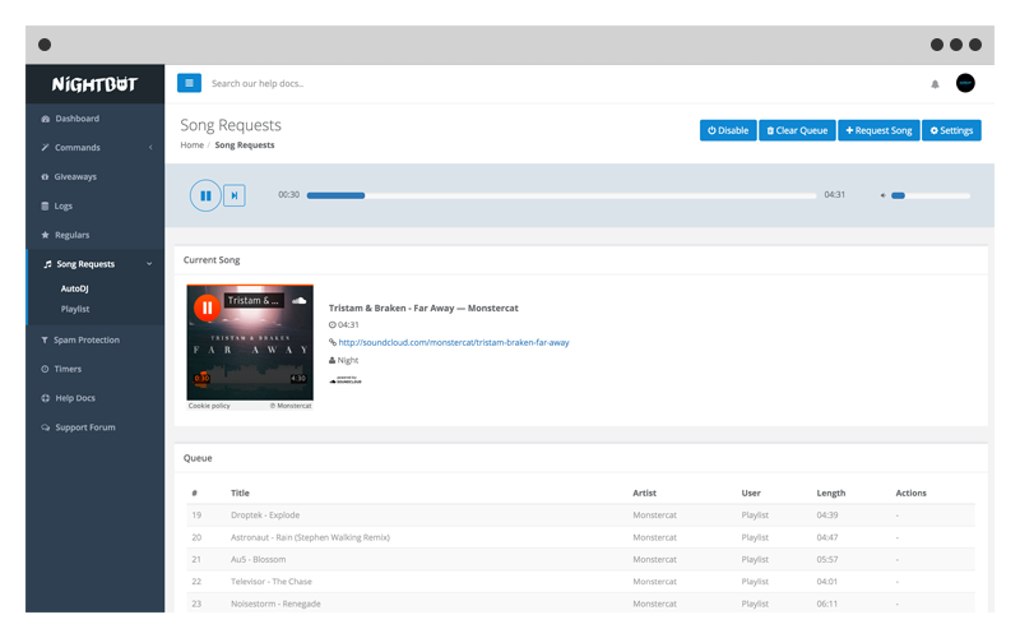Click the current song title Tristam & Braken
1020x638 pixels.
tap(423, 308)
